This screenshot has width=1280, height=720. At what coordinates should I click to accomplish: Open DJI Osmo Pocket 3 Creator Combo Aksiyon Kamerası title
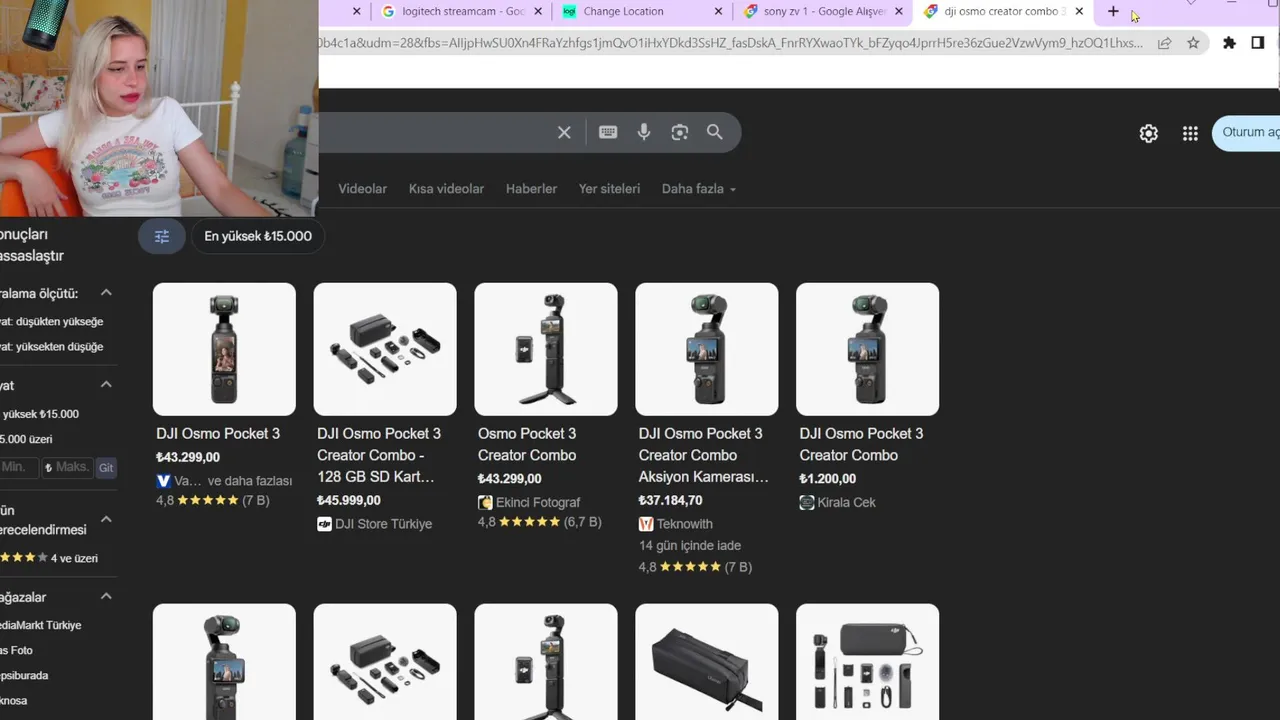tap(704, 455)
